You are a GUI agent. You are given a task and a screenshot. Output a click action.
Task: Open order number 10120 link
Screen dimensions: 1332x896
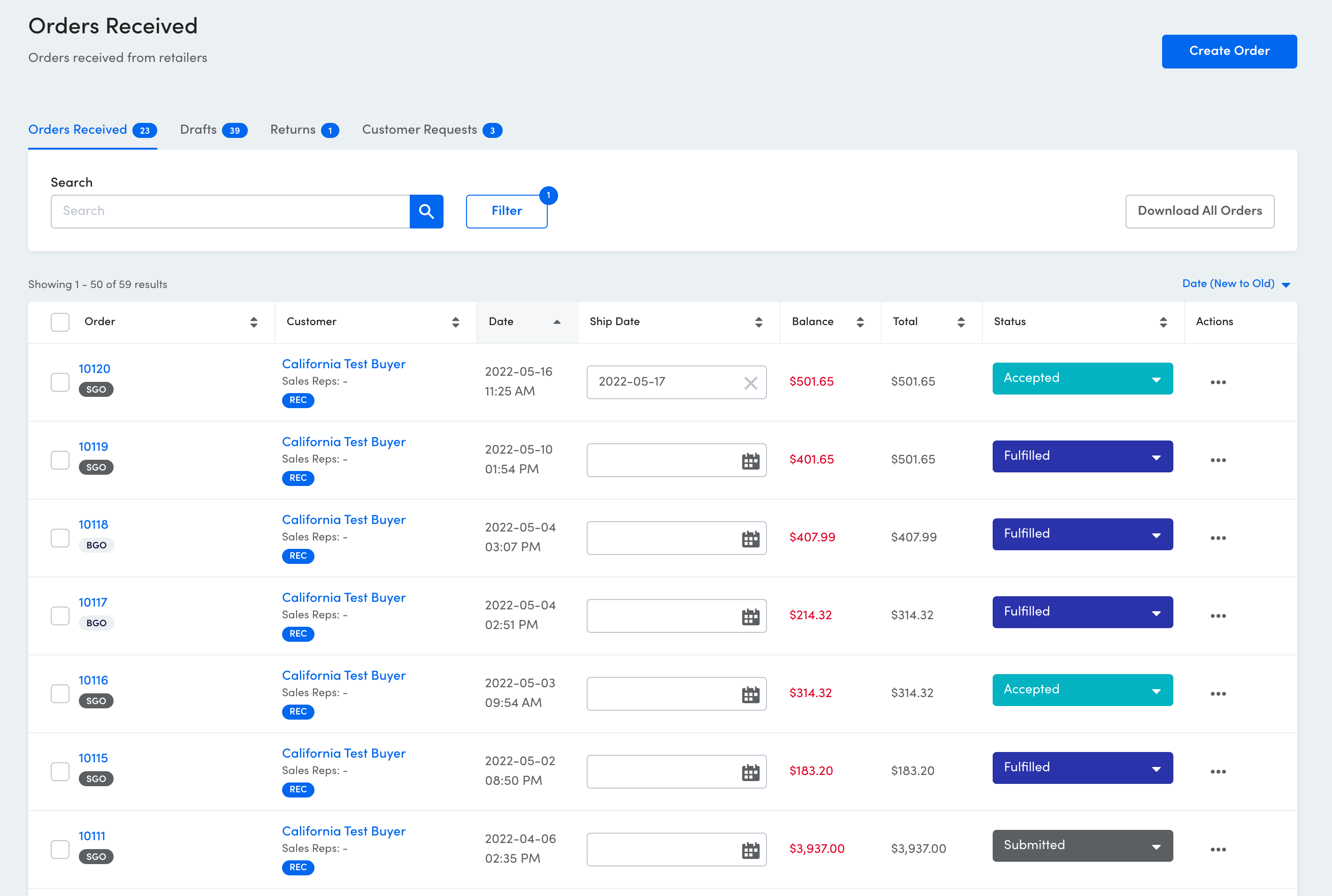pyautogui.click(x=94, y=369)
